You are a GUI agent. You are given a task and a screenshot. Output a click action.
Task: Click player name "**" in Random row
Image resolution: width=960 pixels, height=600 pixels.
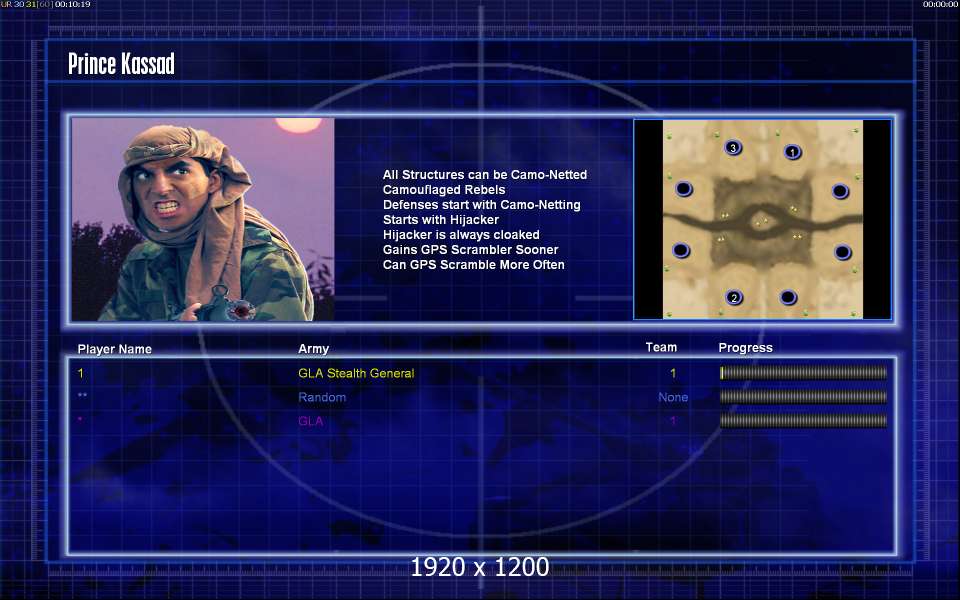[x=82, y=396]
